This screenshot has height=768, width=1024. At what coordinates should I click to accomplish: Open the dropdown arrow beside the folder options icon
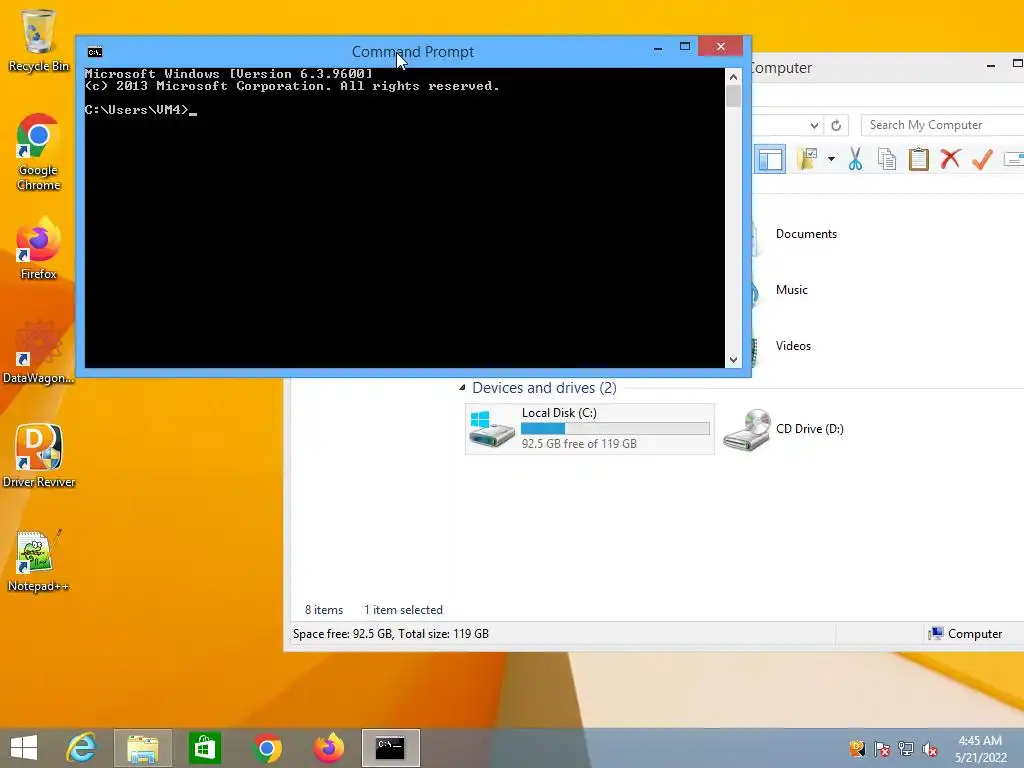click(831, 159)
